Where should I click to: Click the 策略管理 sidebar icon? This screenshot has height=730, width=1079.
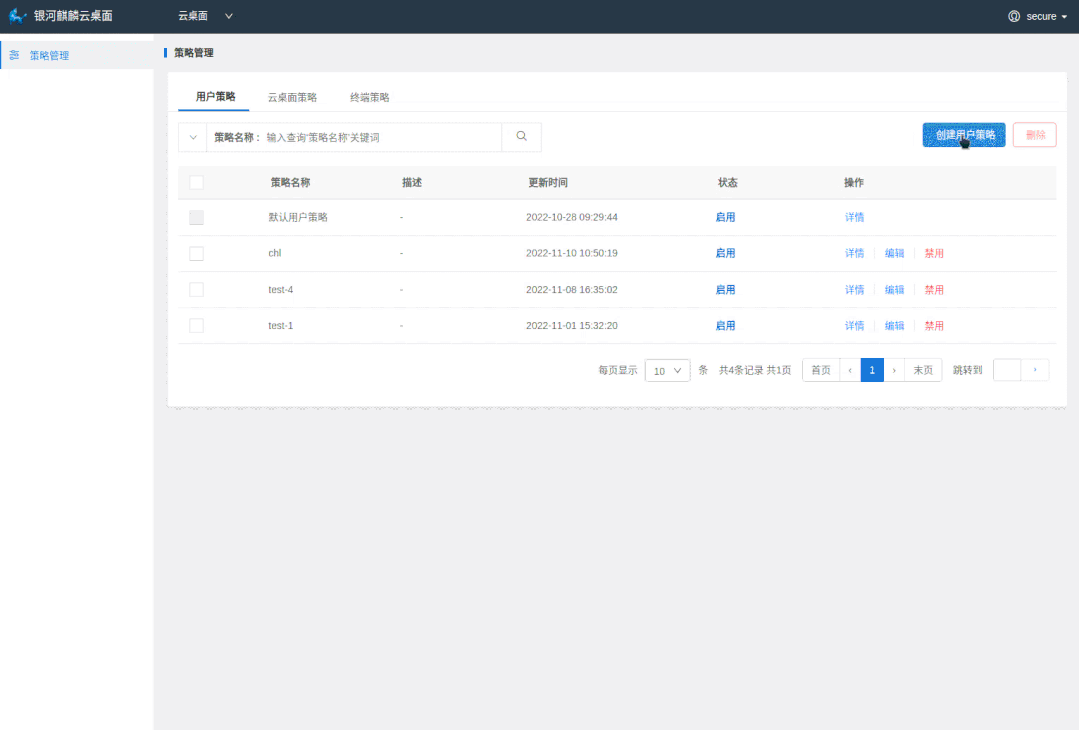click(x=14, y=55)
